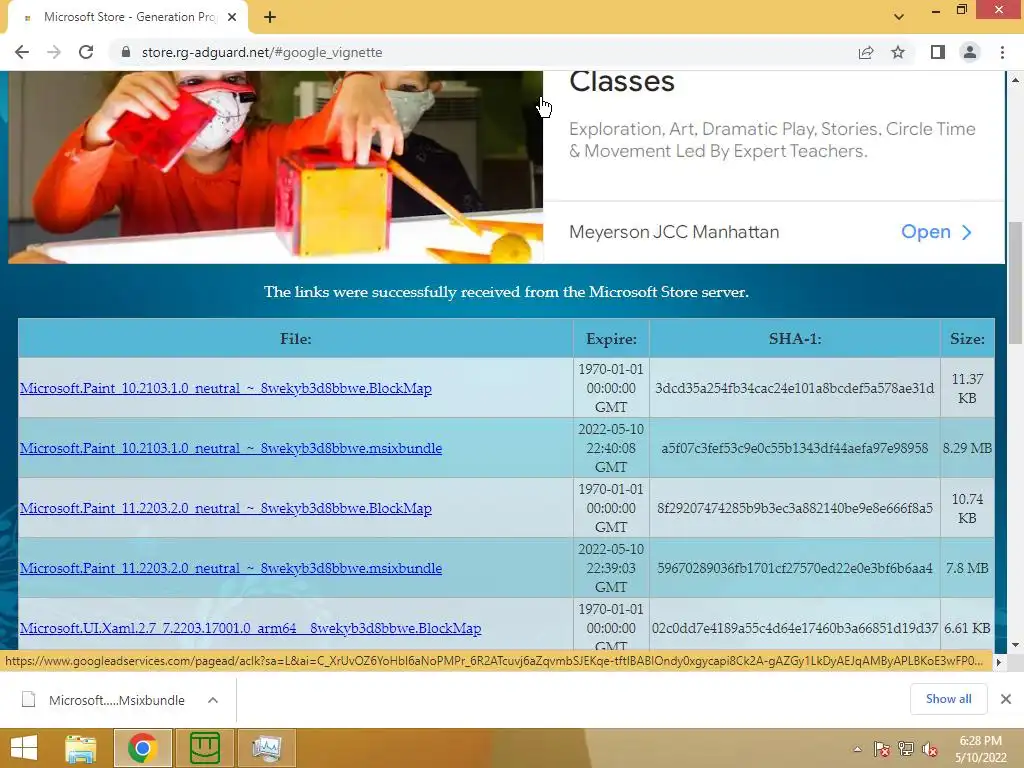Screen dimensions: 1024x768
Task: Open the Action Center flag icon
Action: coord(882,749)
